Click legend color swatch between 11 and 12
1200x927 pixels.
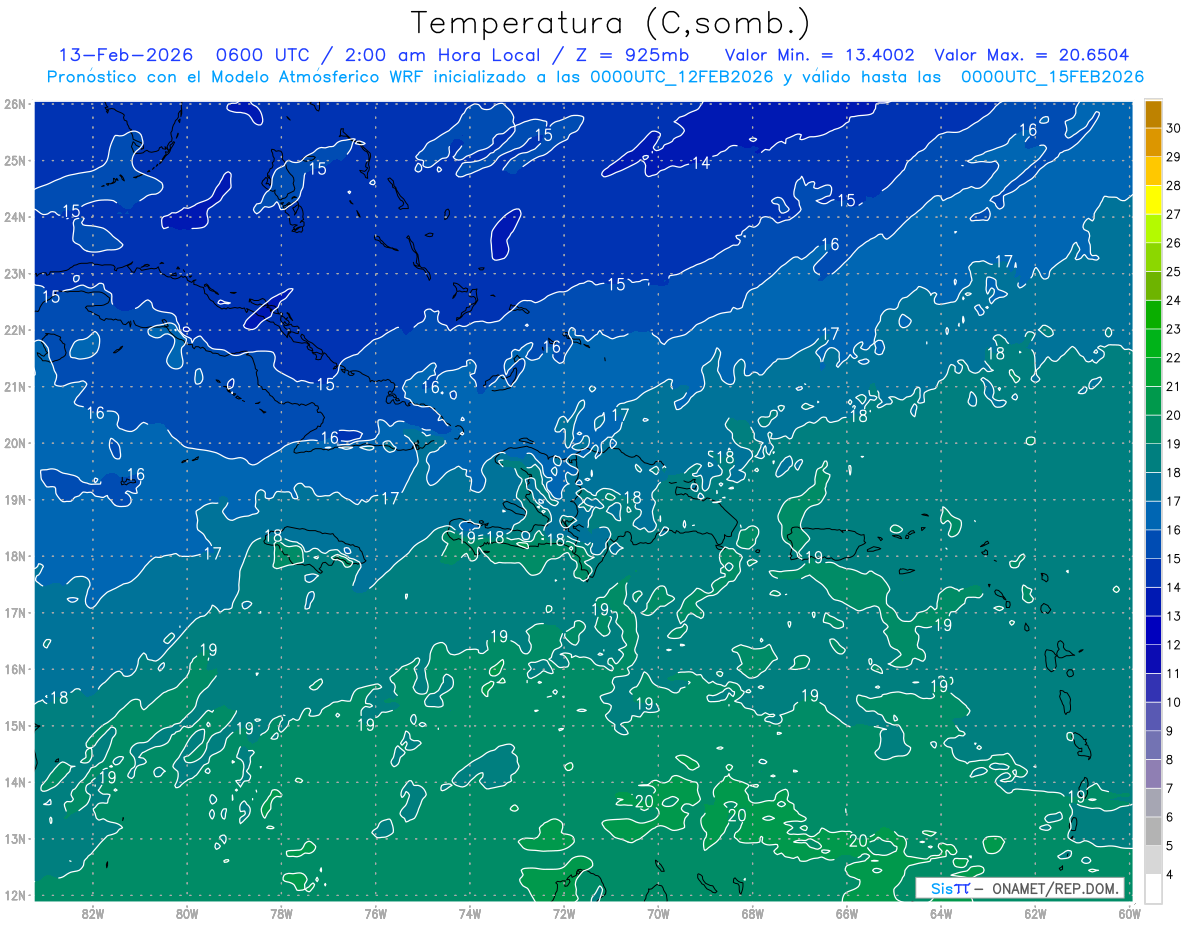tap(1153, 659)
